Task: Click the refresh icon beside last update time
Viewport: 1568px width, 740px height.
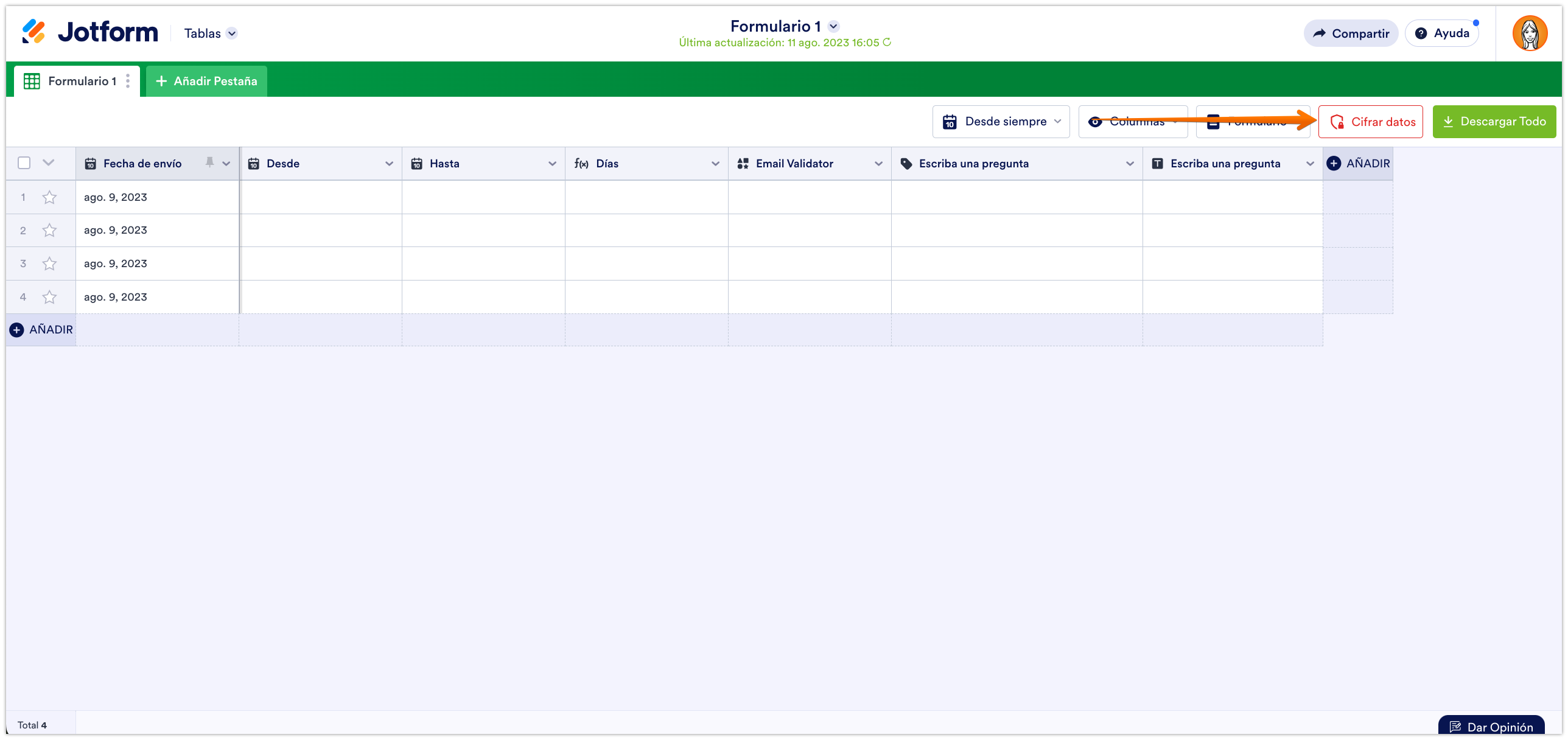Action: [887, 42]
